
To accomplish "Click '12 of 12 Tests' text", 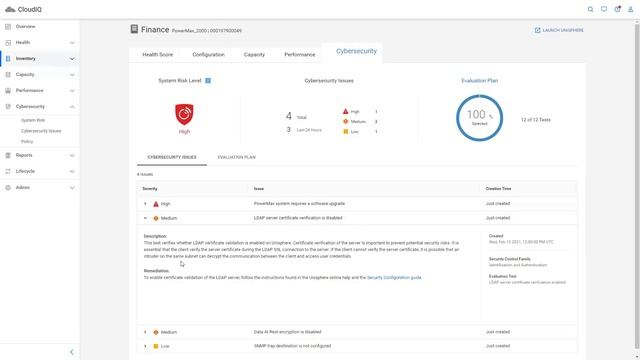I will [x=536, y=120].
